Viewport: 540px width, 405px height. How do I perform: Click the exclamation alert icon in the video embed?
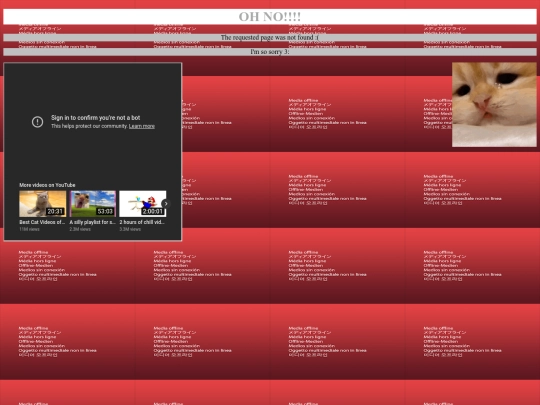[38, 122]
